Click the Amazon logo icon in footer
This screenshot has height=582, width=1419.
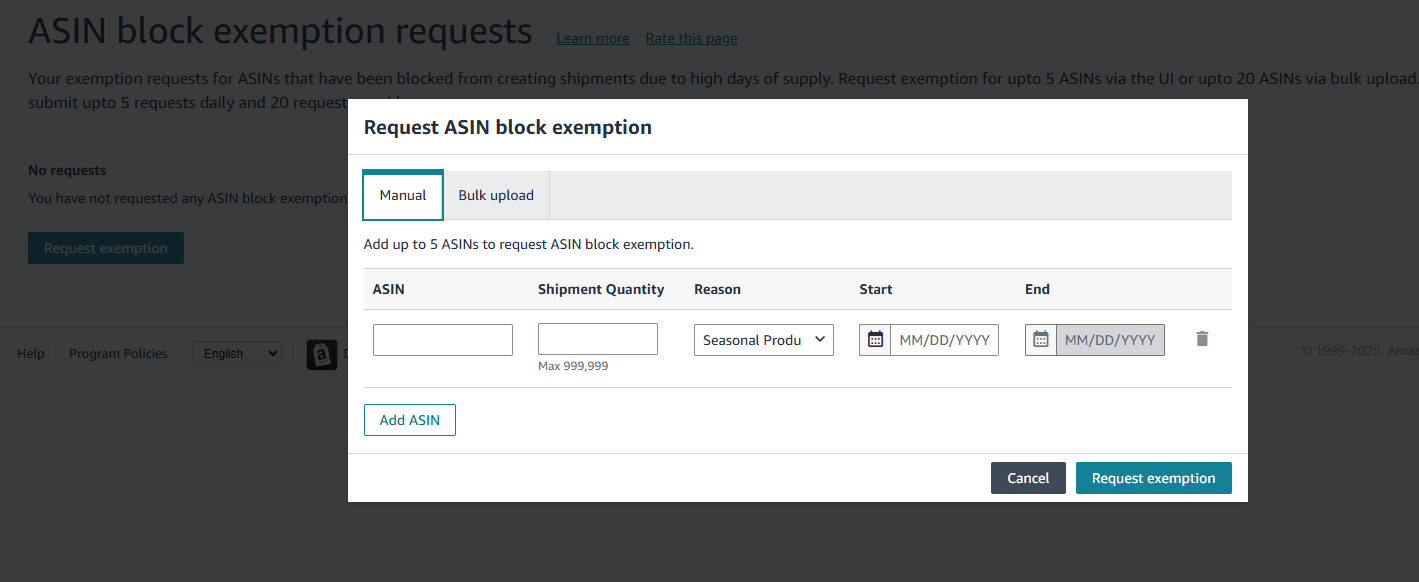320,354
